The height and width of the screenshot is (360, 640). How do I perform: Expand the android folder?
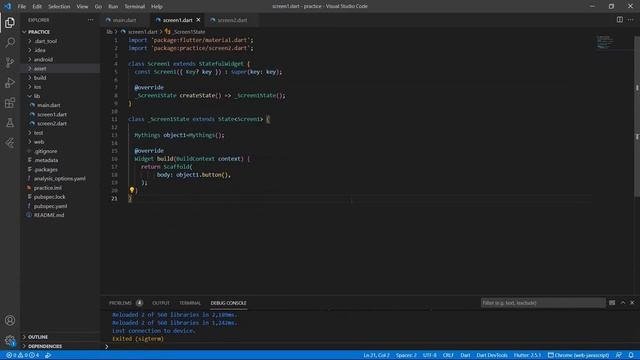coord(43,60)
